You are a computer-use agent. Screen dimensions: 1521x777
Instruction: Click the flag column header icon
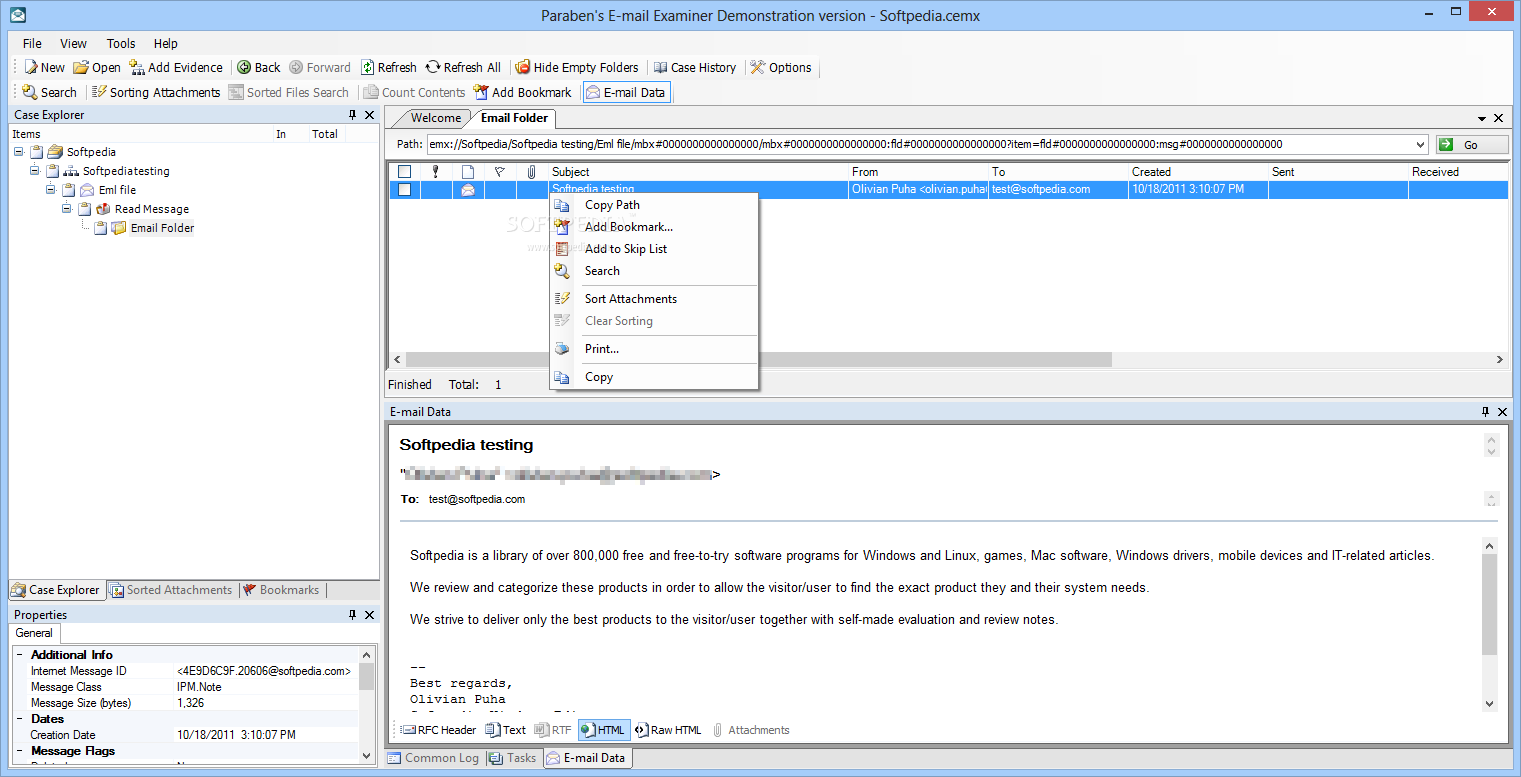[x=500, y=172]
